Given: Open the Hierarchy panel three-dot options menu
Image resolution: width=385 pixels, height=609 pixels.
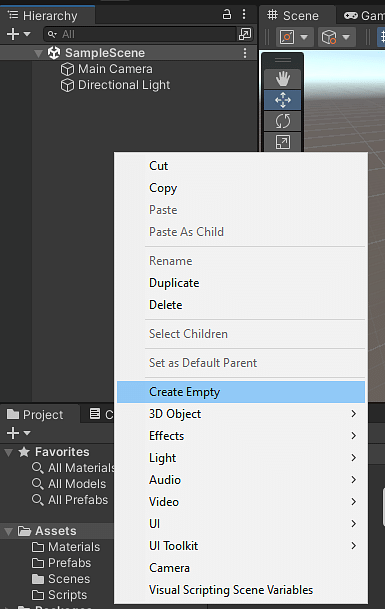Looking at the screenshot, I should (244, 14).
